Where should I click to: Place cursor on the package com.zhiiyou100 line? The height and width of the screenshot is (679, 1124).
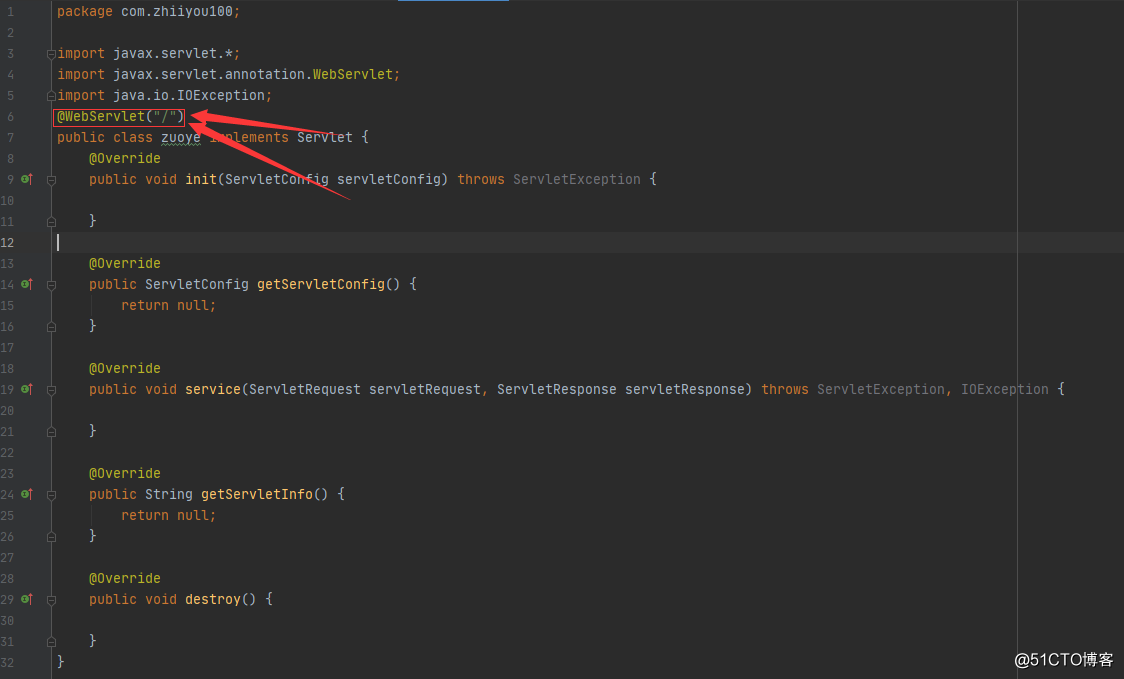[x=148, y=11]
